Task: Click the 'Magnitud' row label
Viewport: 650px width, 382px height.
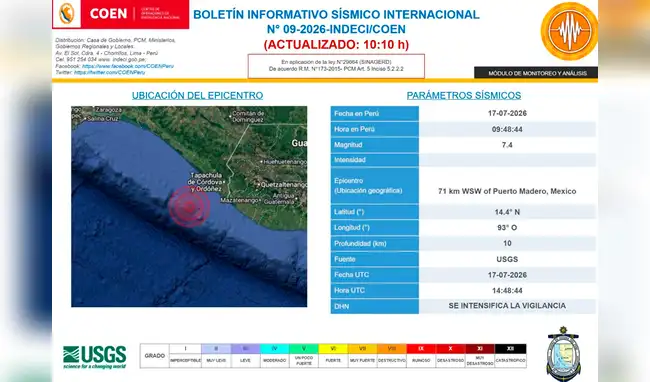Action: (x=348, y=145)
